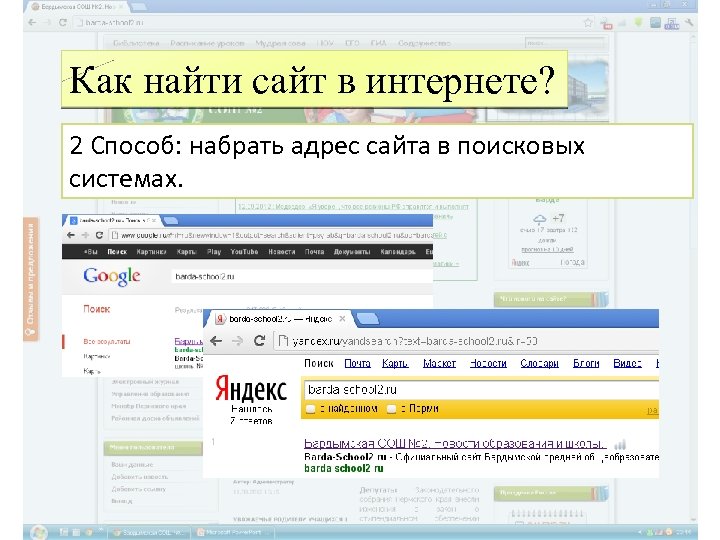This screenshot has width=720, height=540.
Task: Open Бардымская СОШ №2 Yandex result link
Action: 455,444
